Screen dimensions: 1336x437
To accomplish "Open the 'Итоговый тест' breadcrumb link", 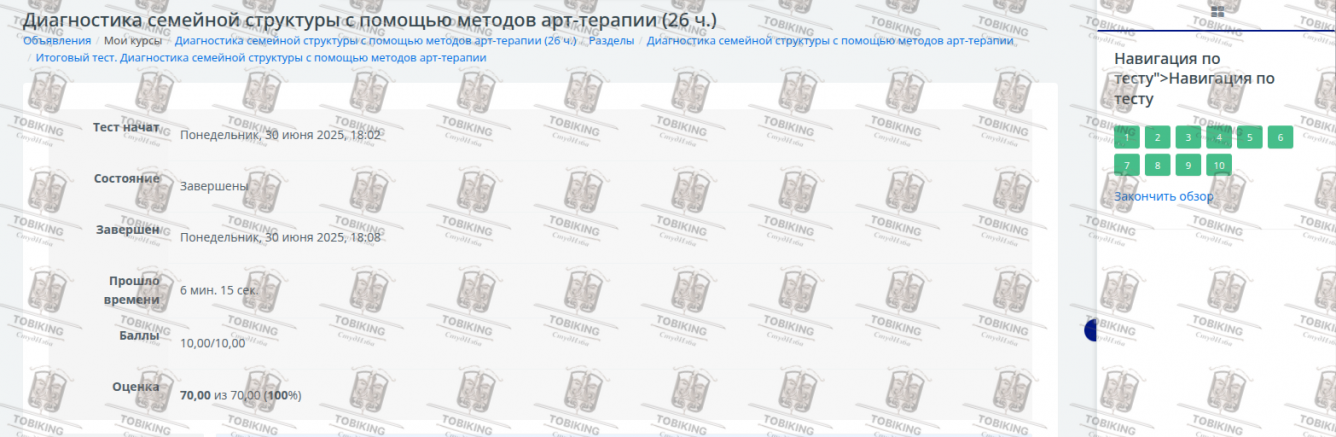I will (261, 58).
